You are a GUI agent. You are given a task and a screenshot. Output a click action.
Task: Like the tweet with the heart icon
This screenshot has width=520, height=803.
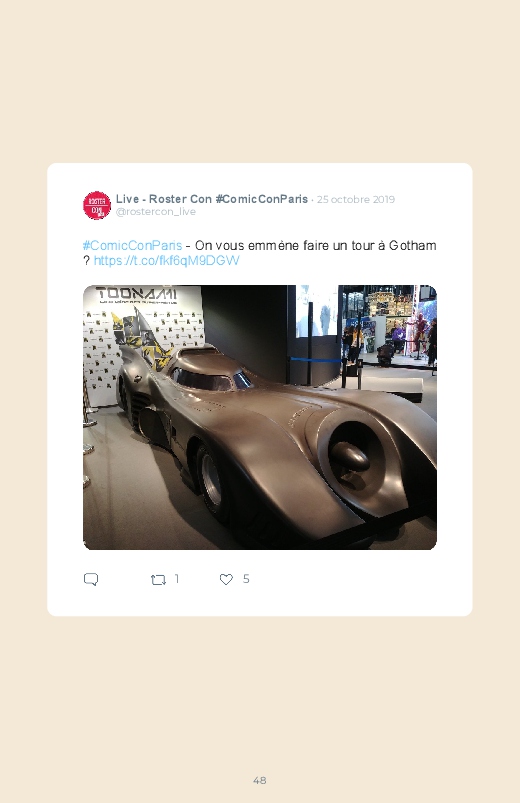click(226, 579)
